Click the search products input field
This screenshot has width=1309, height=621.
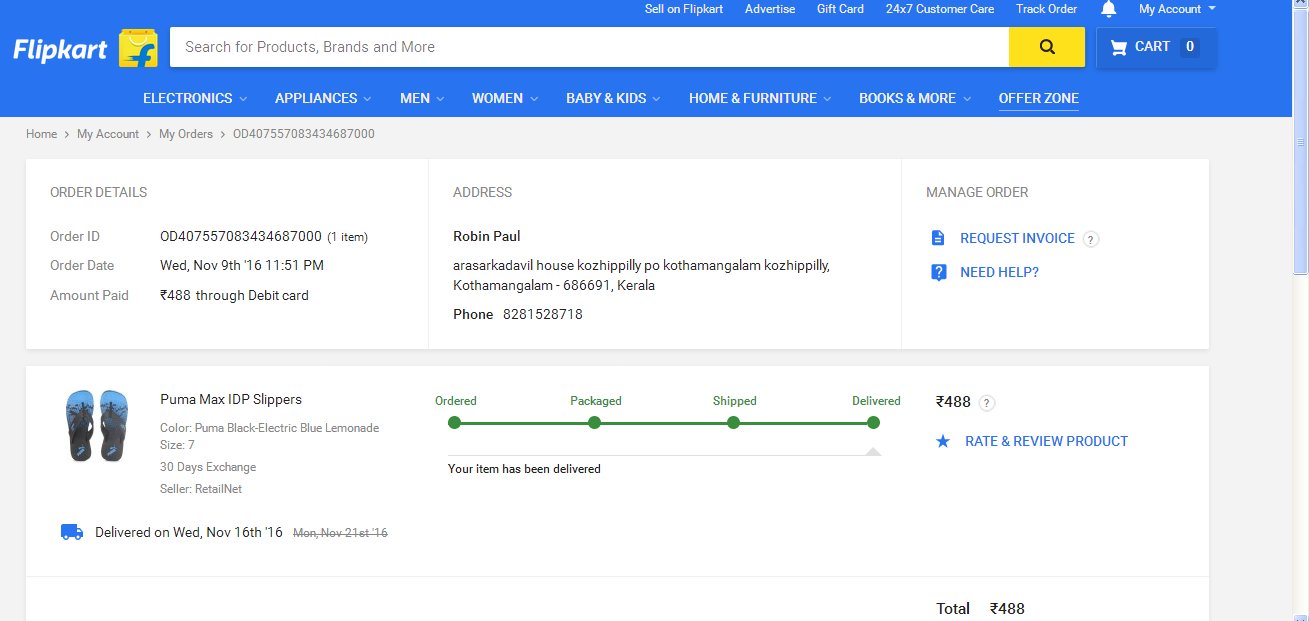589,47
